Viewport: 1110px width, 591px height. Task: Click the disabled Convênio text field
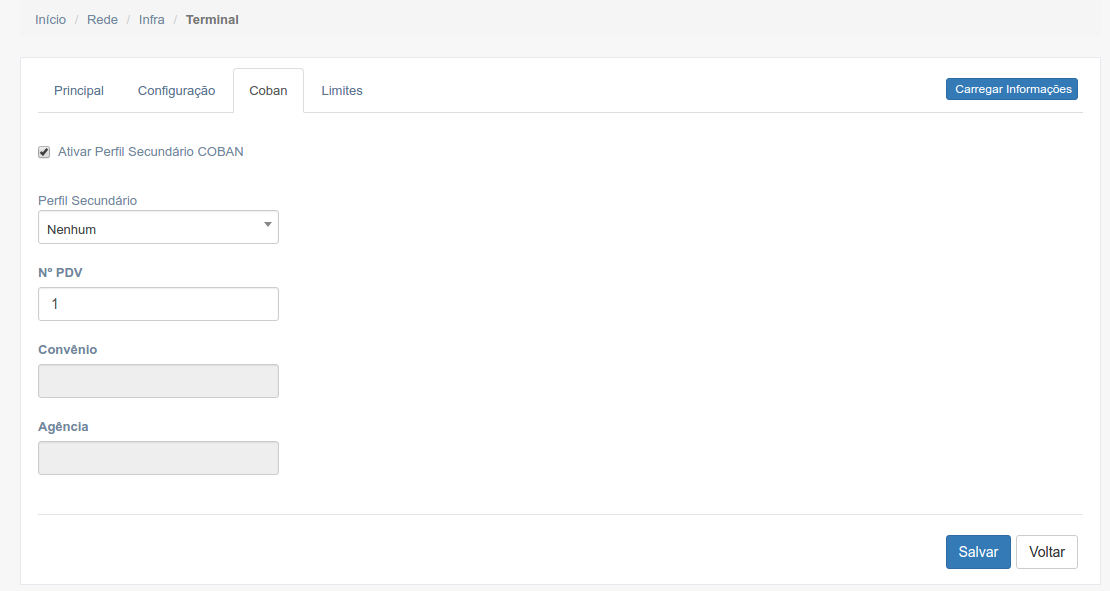click(x=158, y=381)
